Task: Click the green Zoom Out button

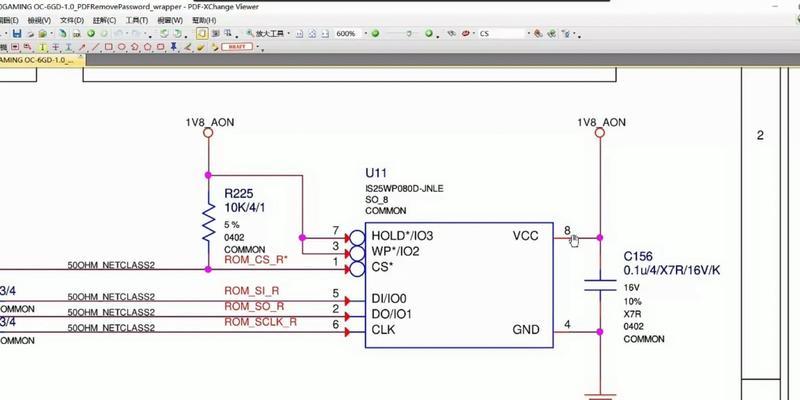Action: (x=375, y=34)
